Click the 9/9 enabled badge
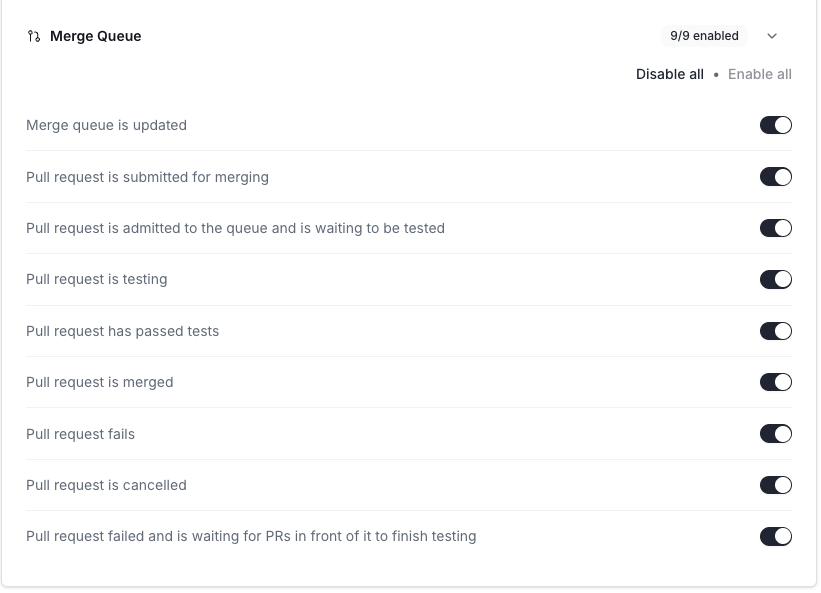 pyautogui.click(x=704, y=36)
